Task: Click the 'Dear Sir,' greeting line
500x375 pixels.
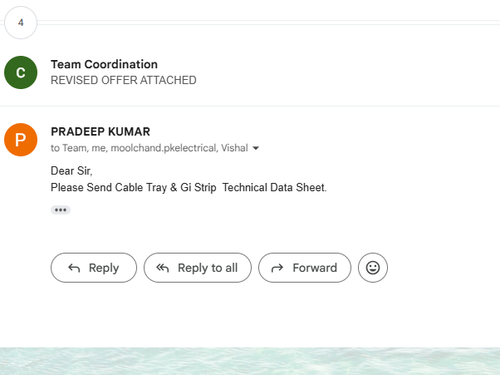Action: click(x=71, y=171)
